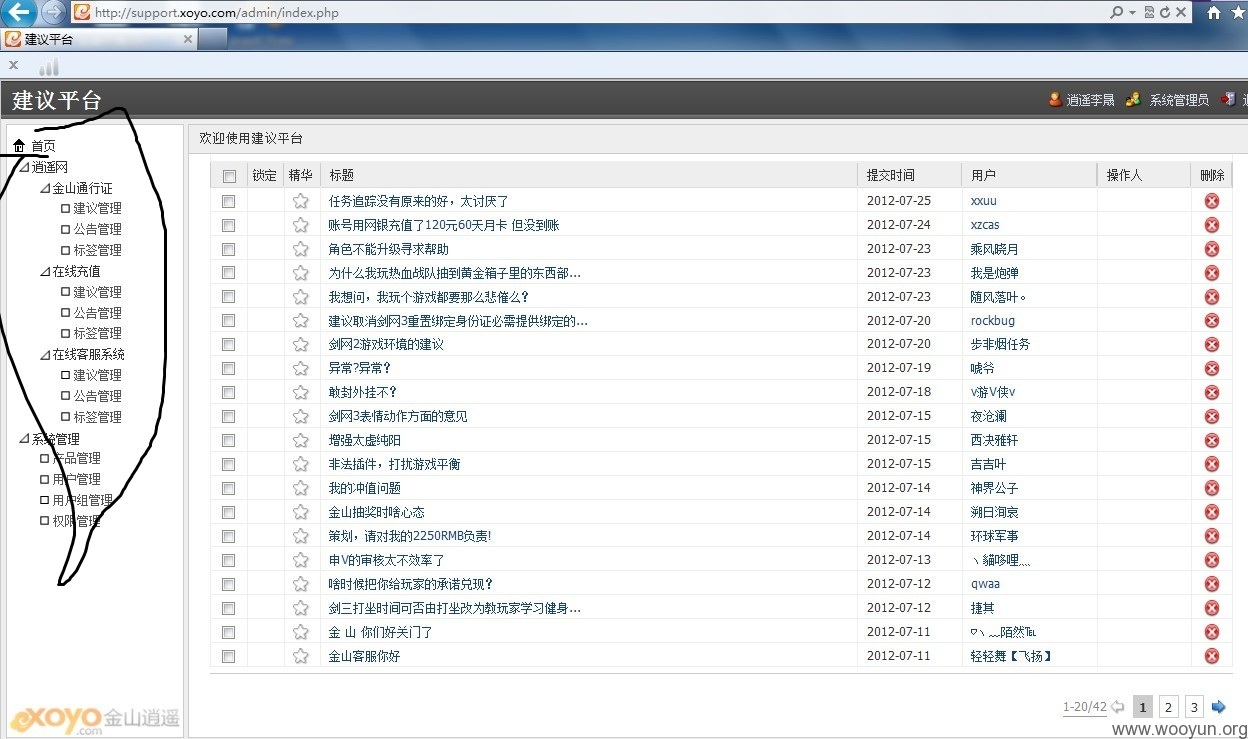This screenshot has width=1248, height=739.
Task: Open 权限管理 under 系统管理
Action: (76, 521)
